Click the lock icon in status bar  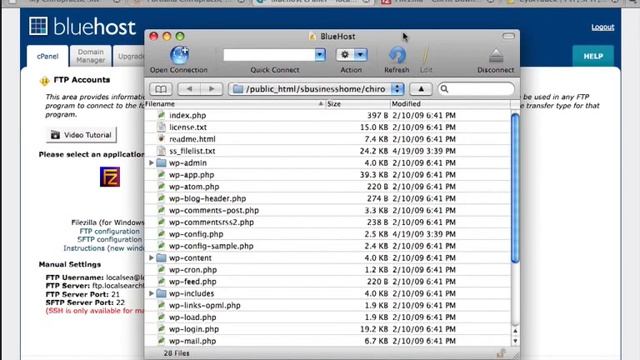click(x=501, y=353)
